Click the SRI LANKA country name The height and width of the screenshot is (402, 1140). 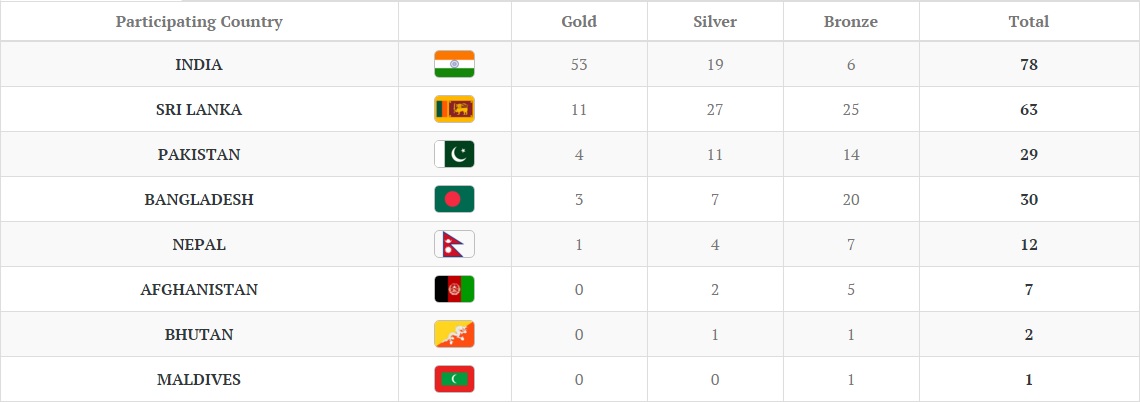tap(199, 109)
